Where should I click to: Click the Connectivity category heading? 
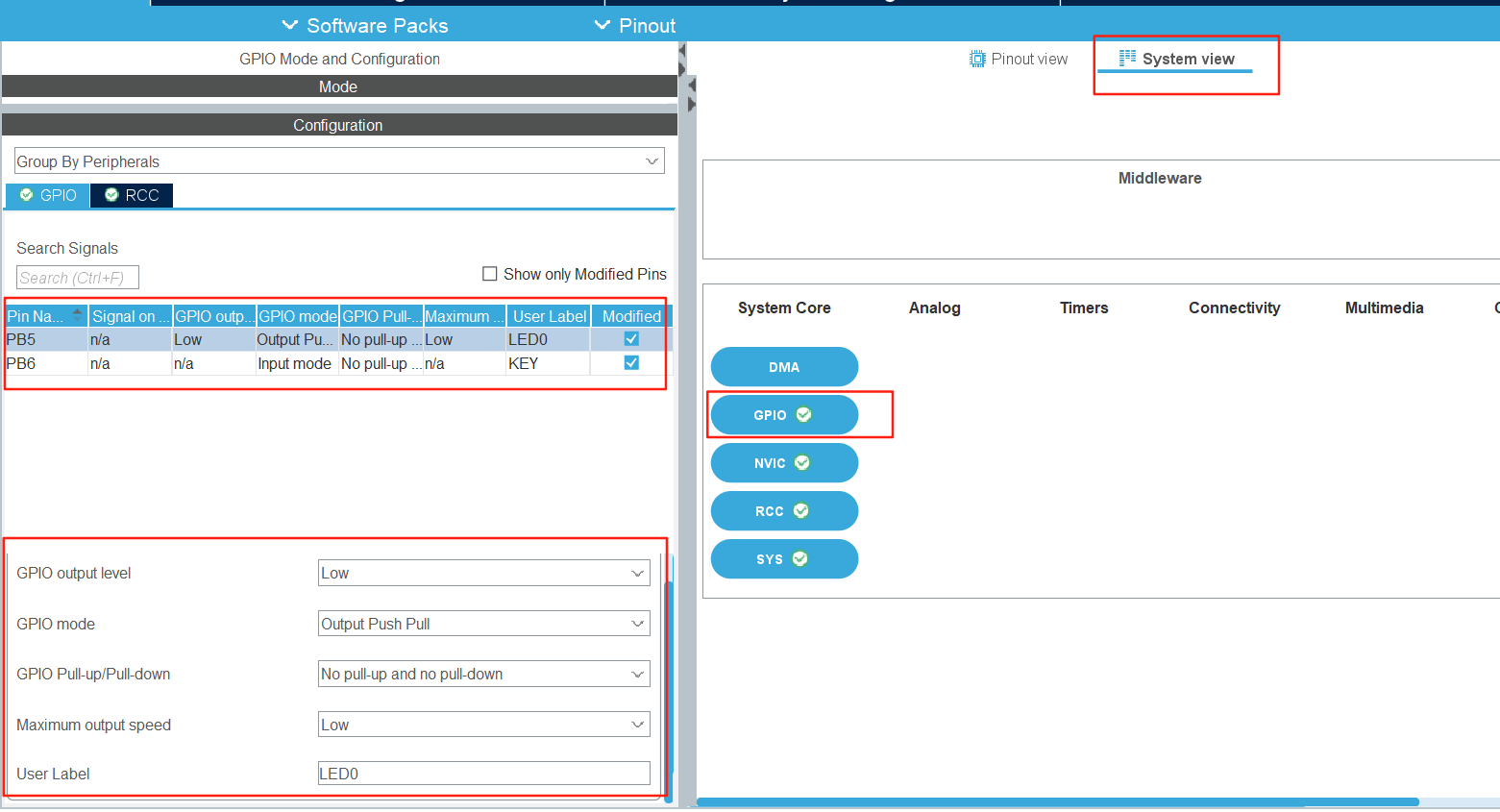tap(1234, 308)
